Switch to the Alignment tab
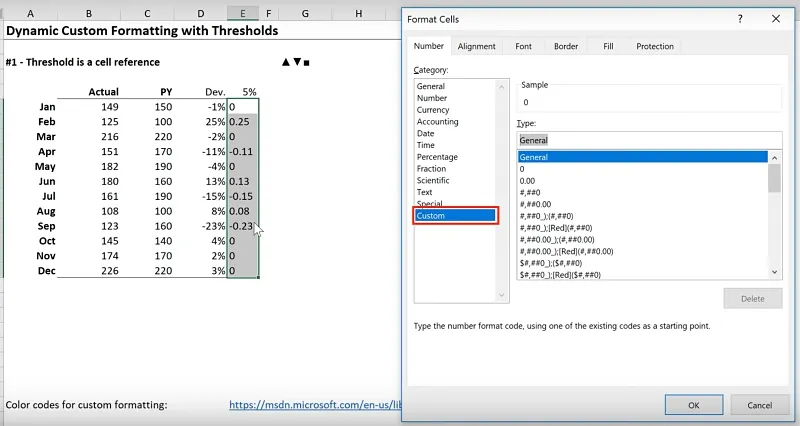Screen dimensions: 800x426 (x=476, y=46)
